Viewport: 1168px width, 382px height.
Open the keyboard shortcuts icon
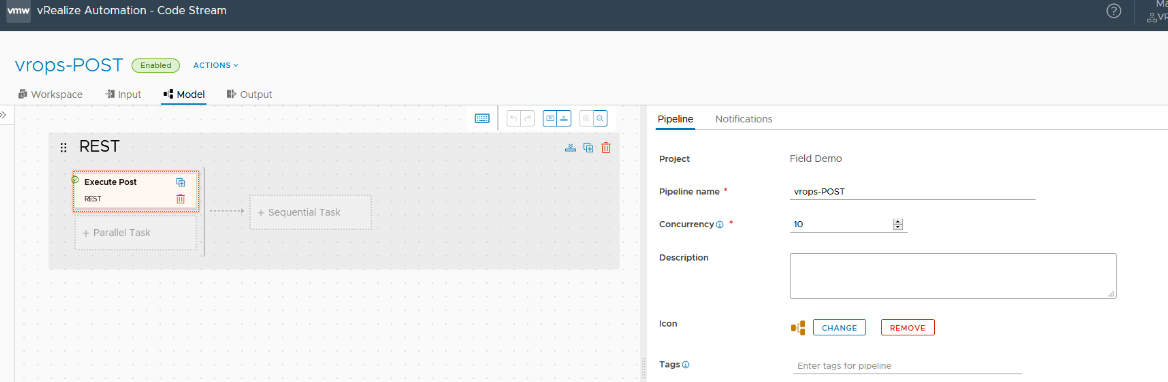pos(482,118)
